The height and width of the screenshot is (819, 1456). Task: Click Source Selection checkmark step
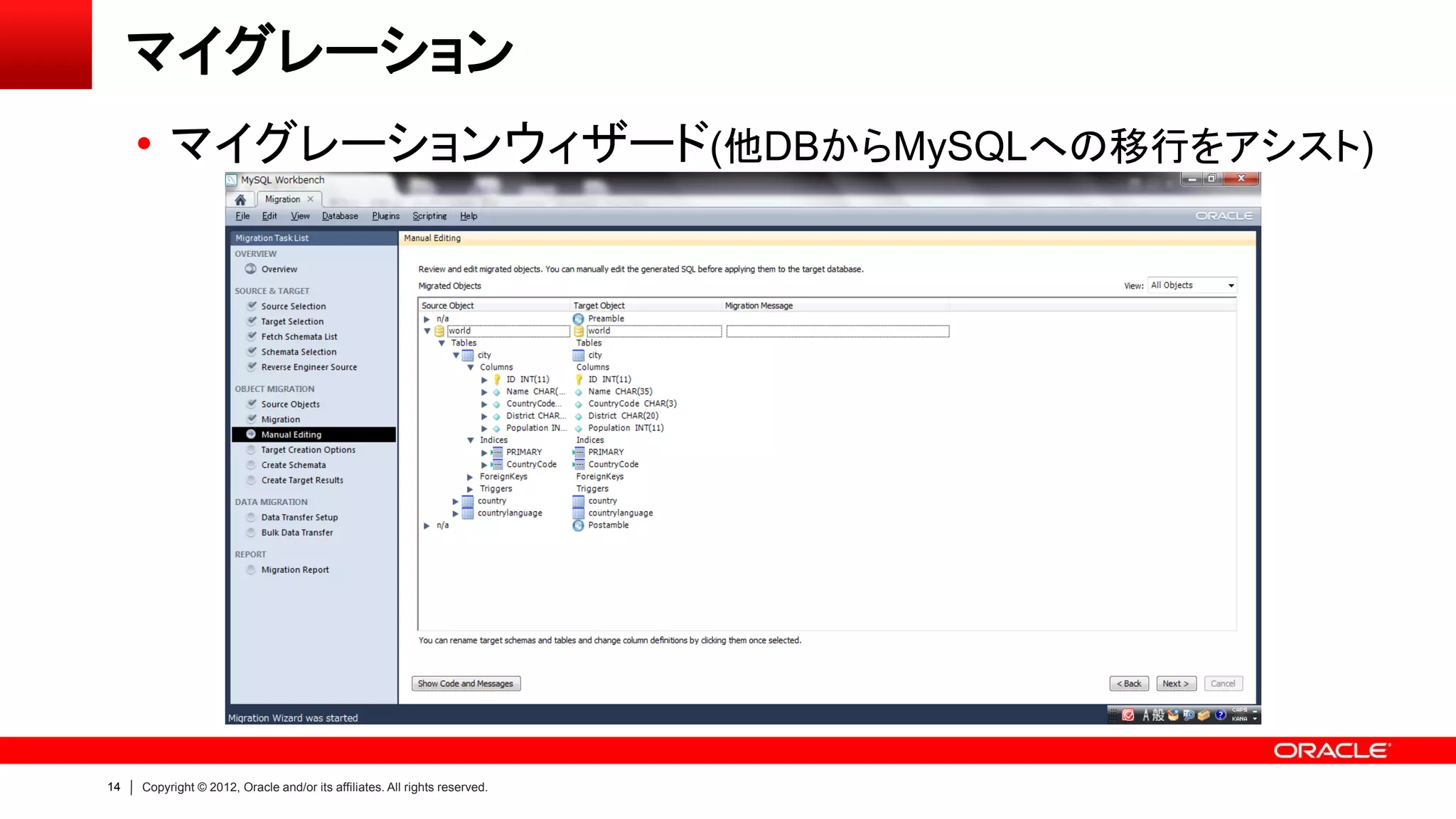(x=287, y=306)
